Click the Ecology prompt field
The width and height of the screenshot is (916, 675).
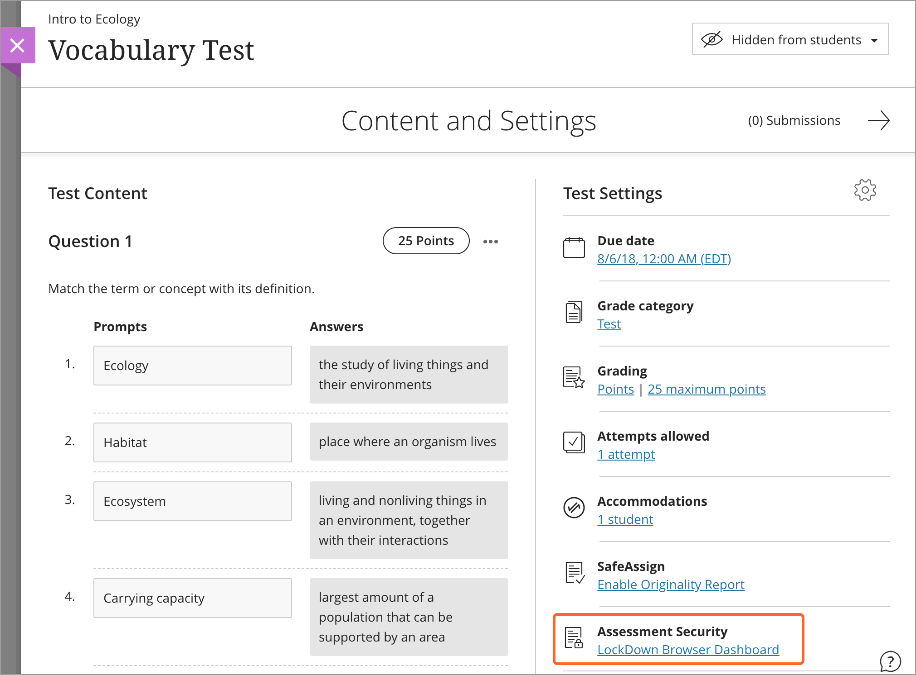(x=192, y=365)
